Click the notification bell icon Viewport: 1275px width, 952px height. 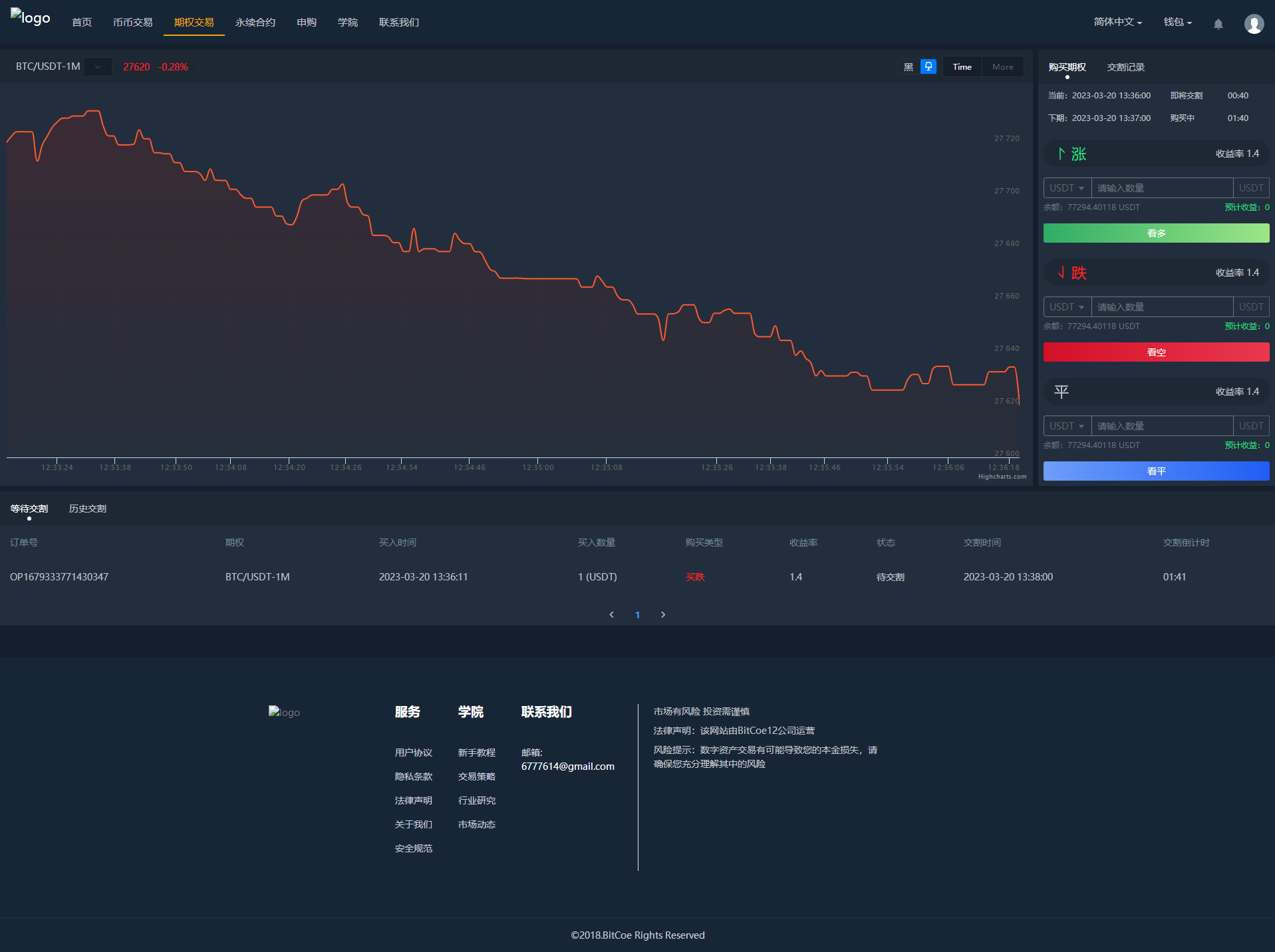(1218, 24)
